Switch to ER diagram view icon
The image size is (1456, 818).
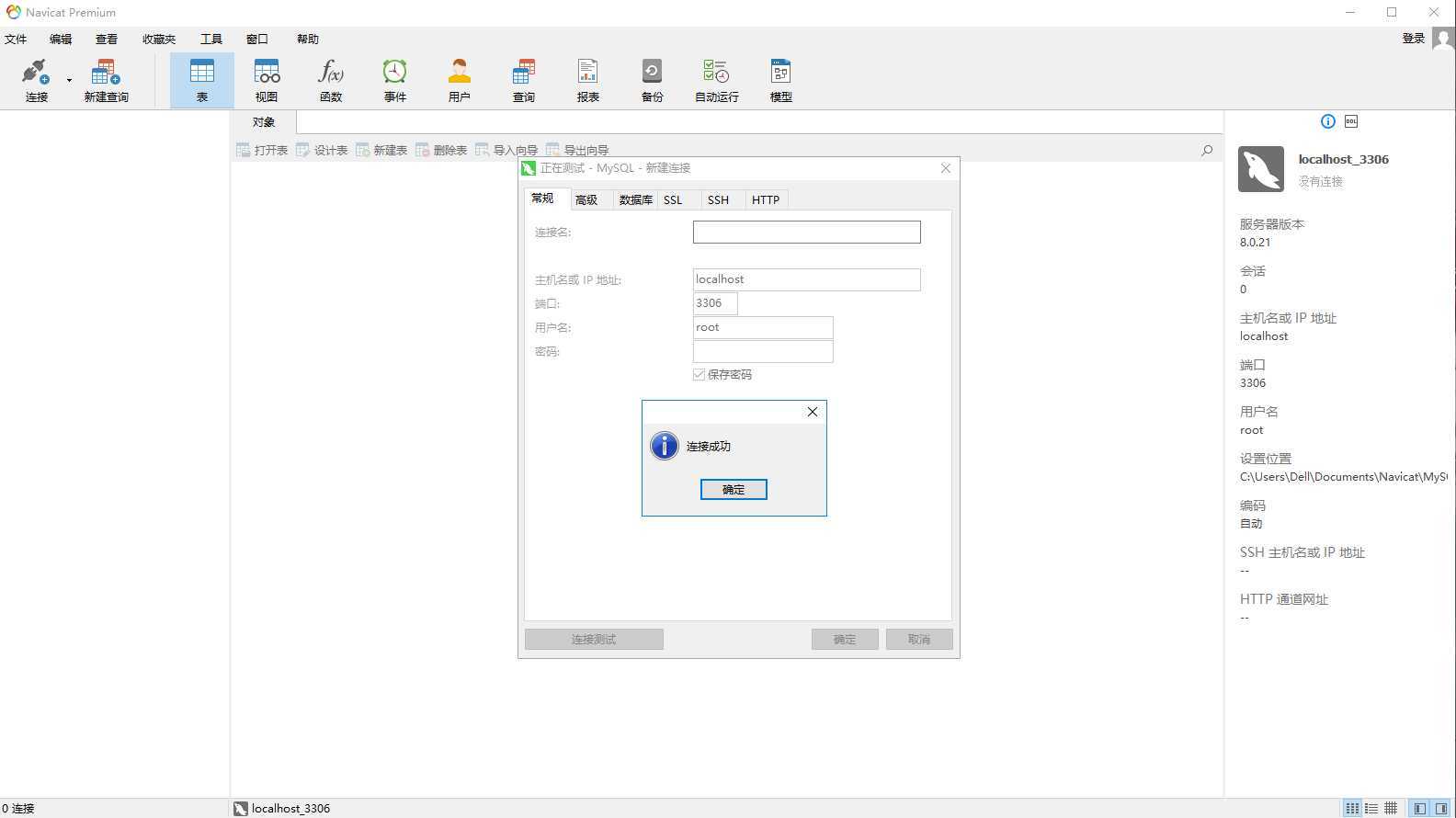(x=1391, y=809)
